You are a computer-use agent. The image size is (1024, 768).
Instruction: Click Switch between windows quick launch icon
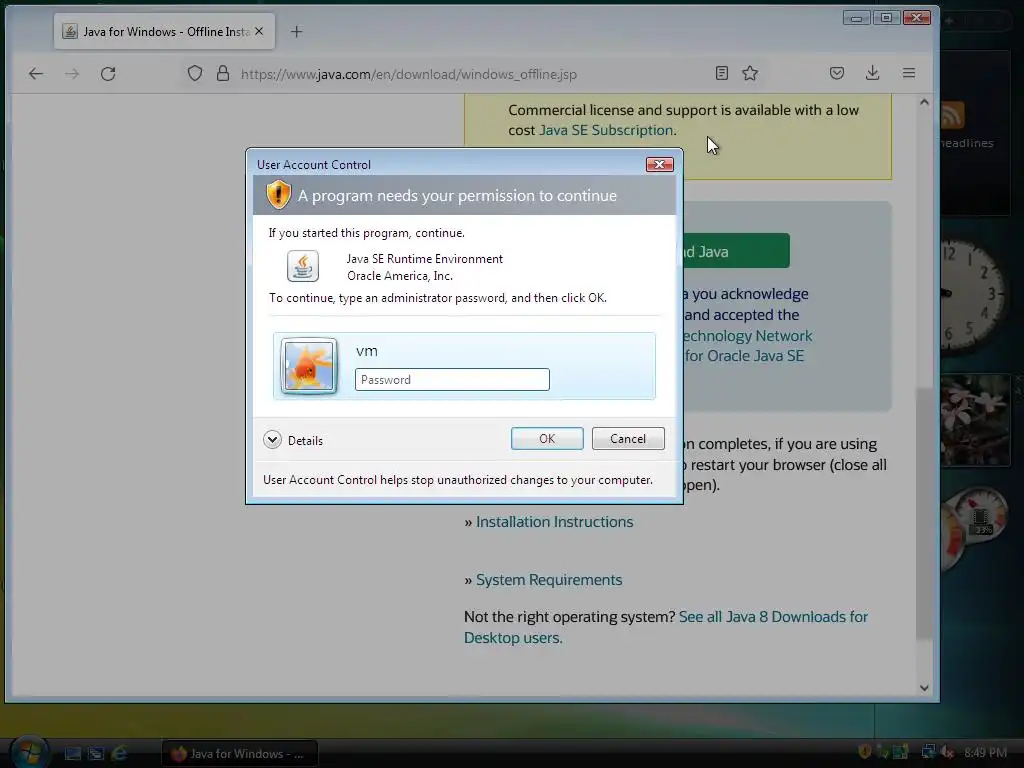coord(96,754)
